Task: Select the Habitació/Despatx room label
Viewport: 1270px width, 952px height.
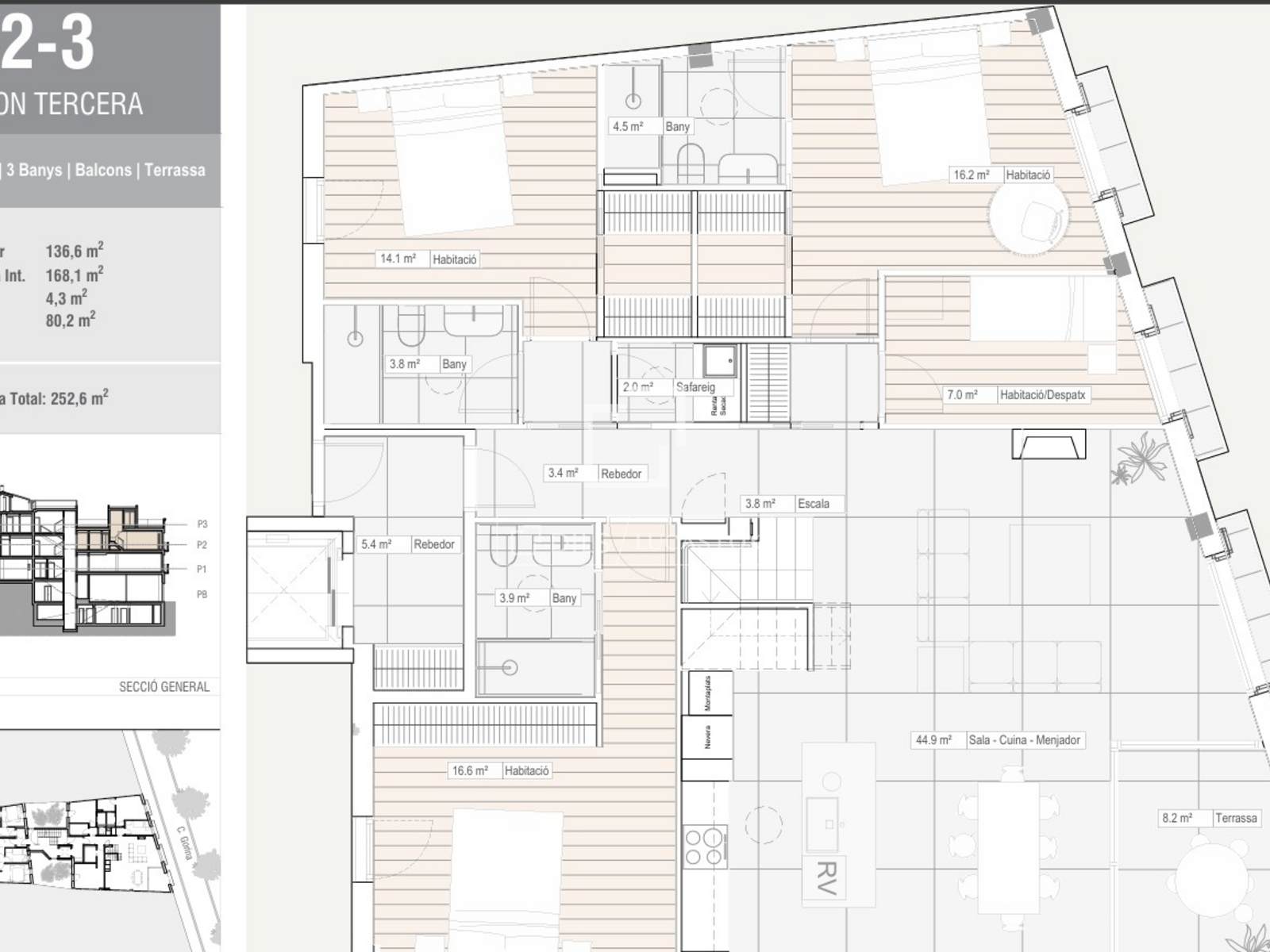Action: tap(1041, 395)
